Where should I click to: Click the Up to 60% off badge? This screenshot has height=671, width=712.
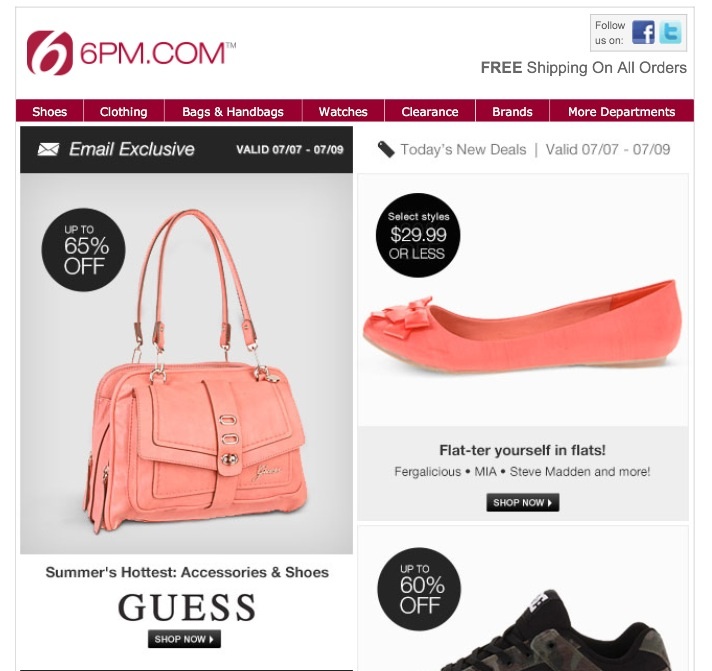click(x=419, y=589)
